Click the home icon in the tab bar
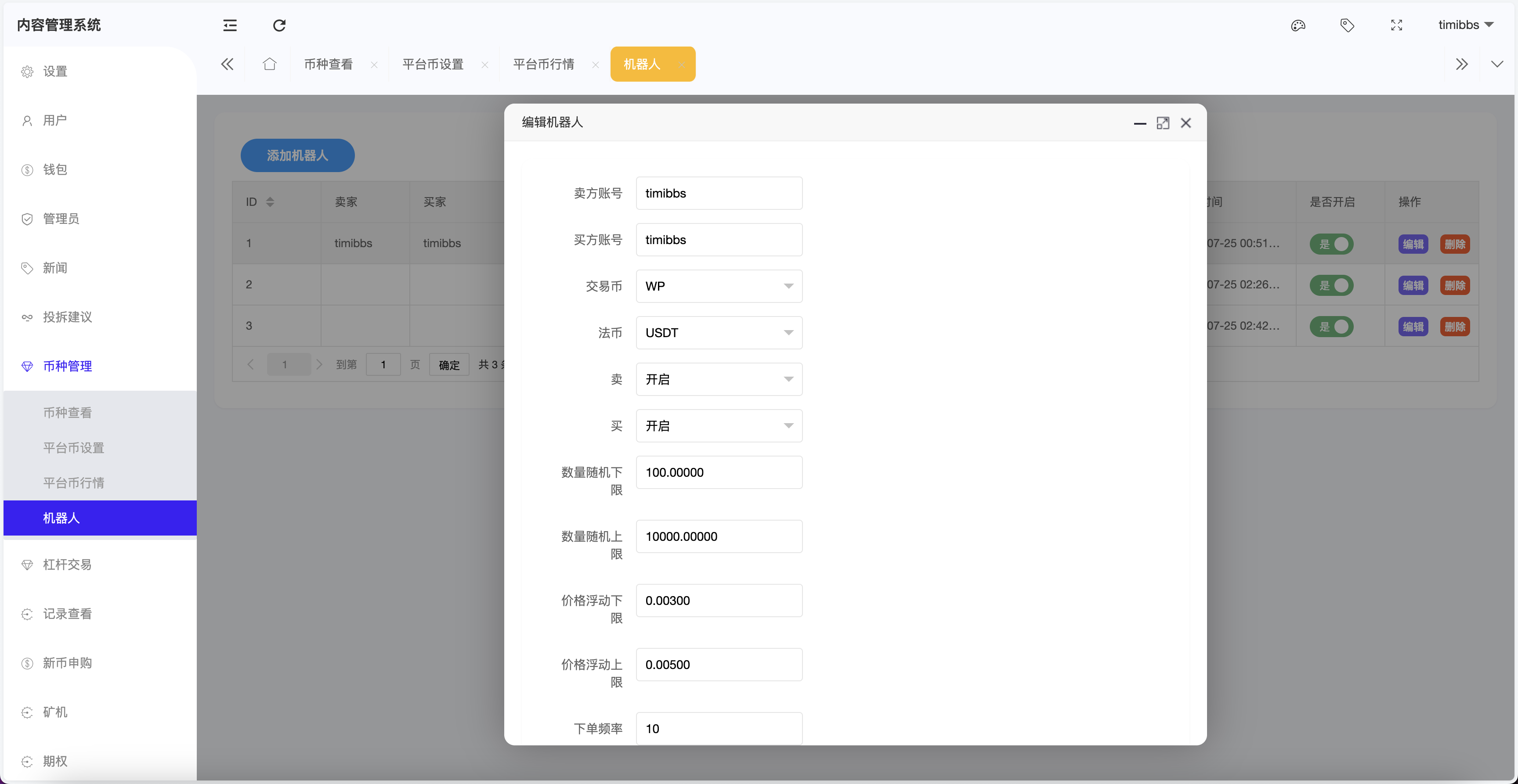 [x=269, y=64]
